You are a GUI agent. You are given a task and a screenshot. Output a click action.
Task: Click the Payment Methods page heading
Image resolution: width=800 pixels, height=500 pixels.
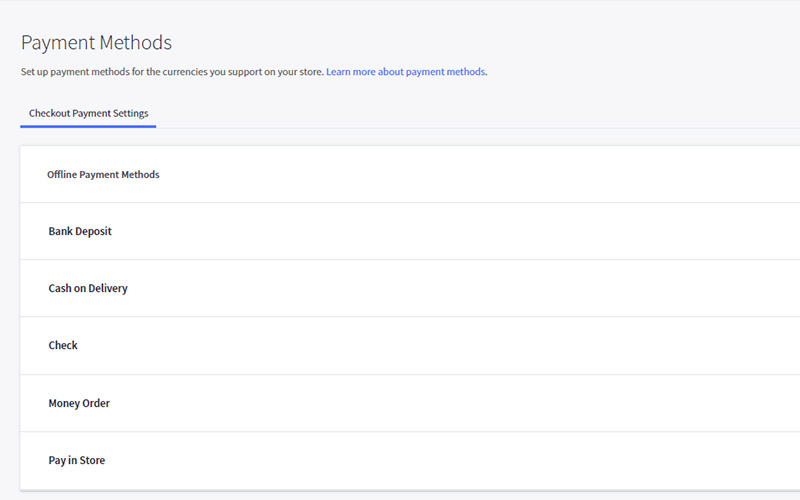tap(96, 43)
